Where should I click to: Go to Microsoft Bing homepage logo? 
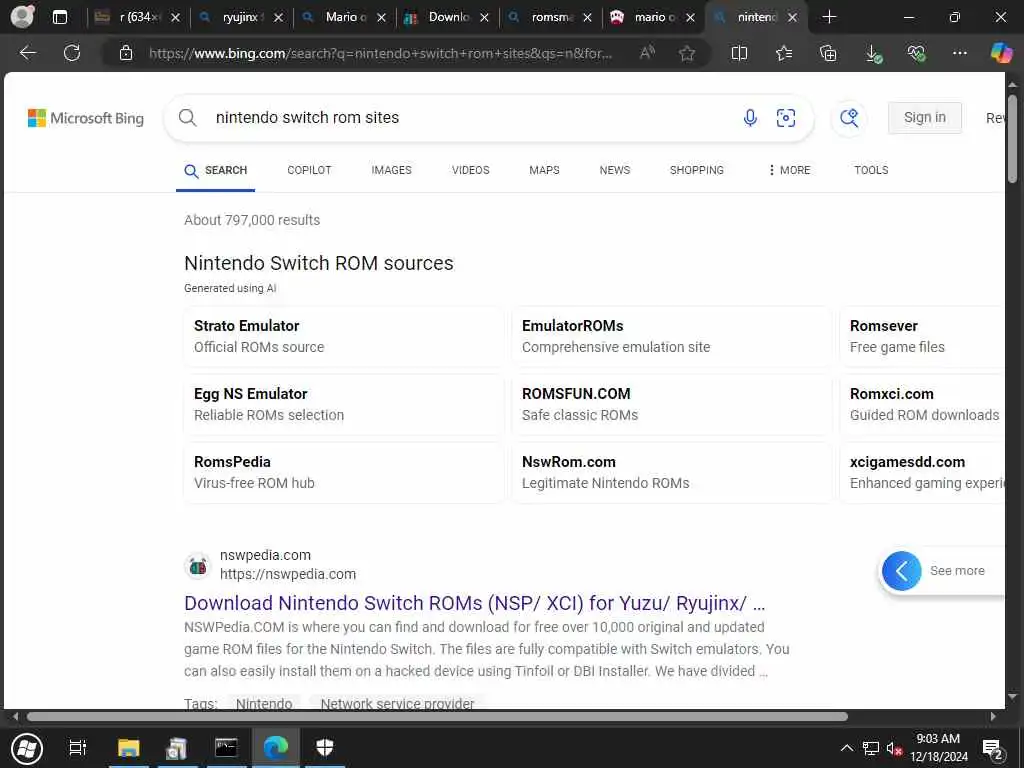tap(86, 118)
